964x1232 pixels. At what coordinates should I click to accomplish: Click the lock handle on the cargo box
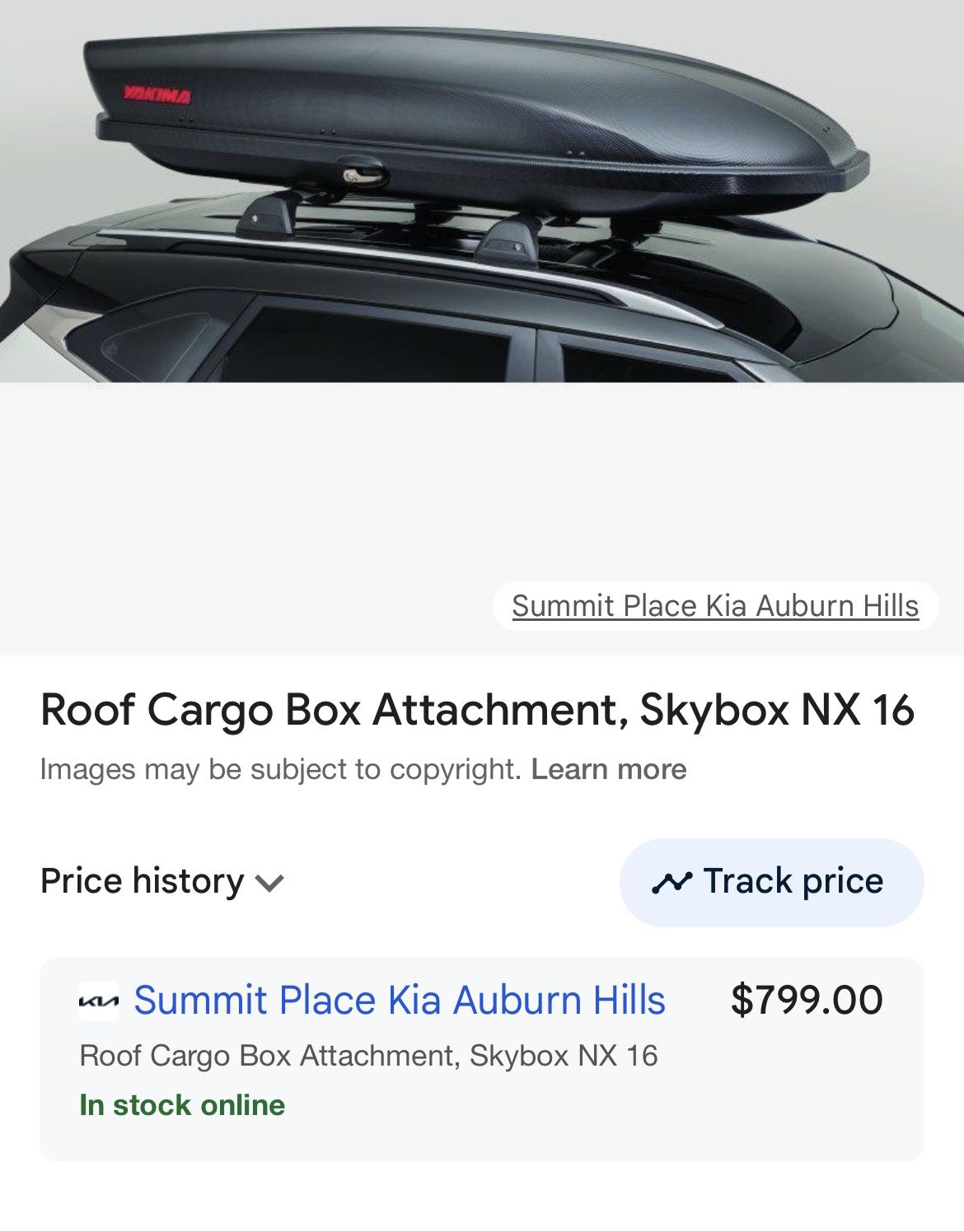(360, 174)
